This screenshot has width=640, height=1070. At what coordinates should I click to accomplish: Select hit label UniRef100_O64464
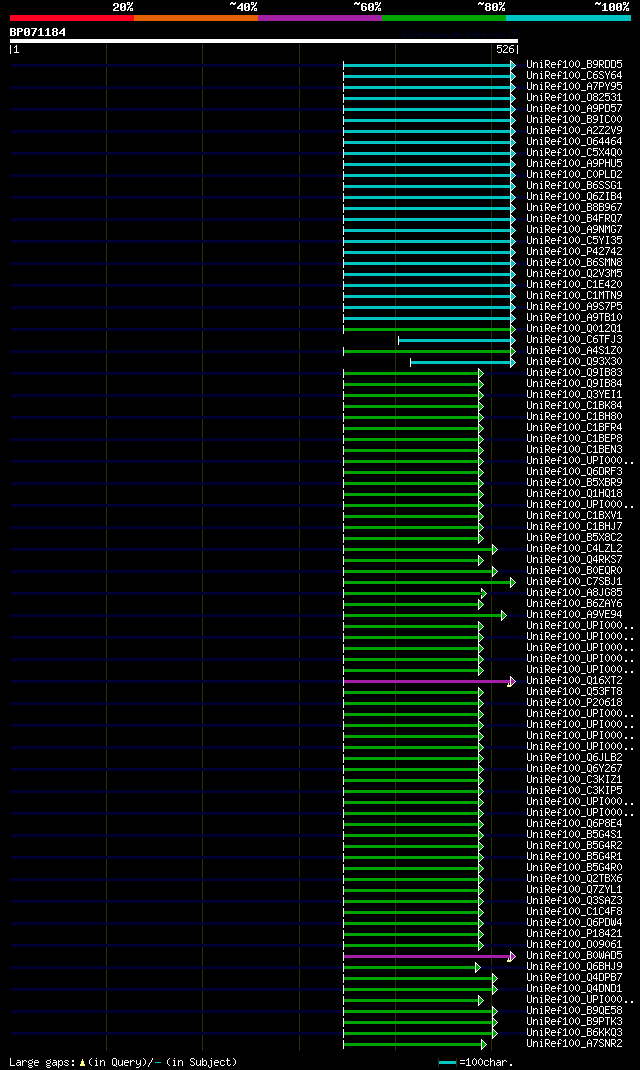[x=574, y=142]
